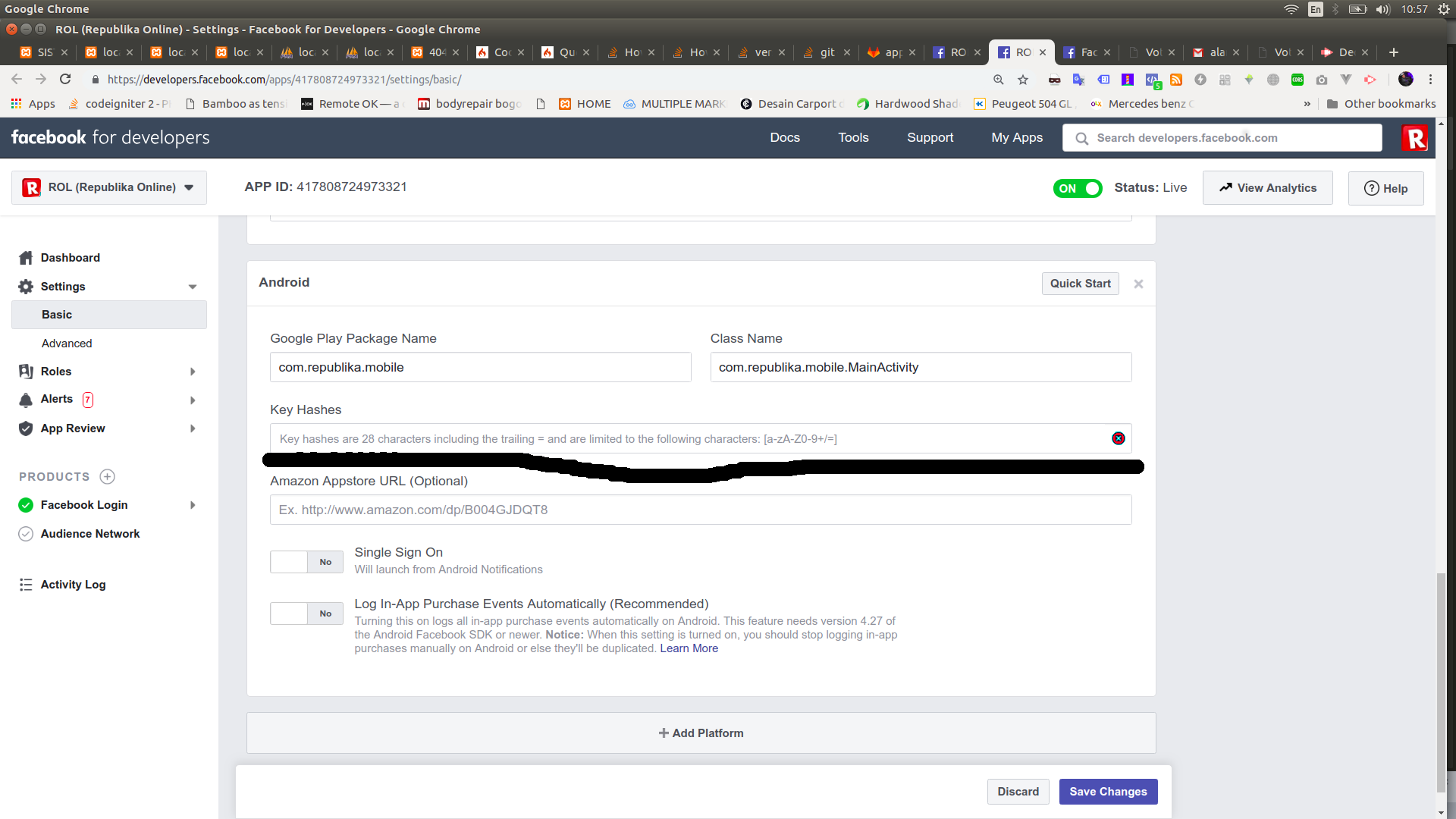This screenshot has height=819, width=1456.
Task: Open the HOME bookmark
Action: [x=585, y=104]
